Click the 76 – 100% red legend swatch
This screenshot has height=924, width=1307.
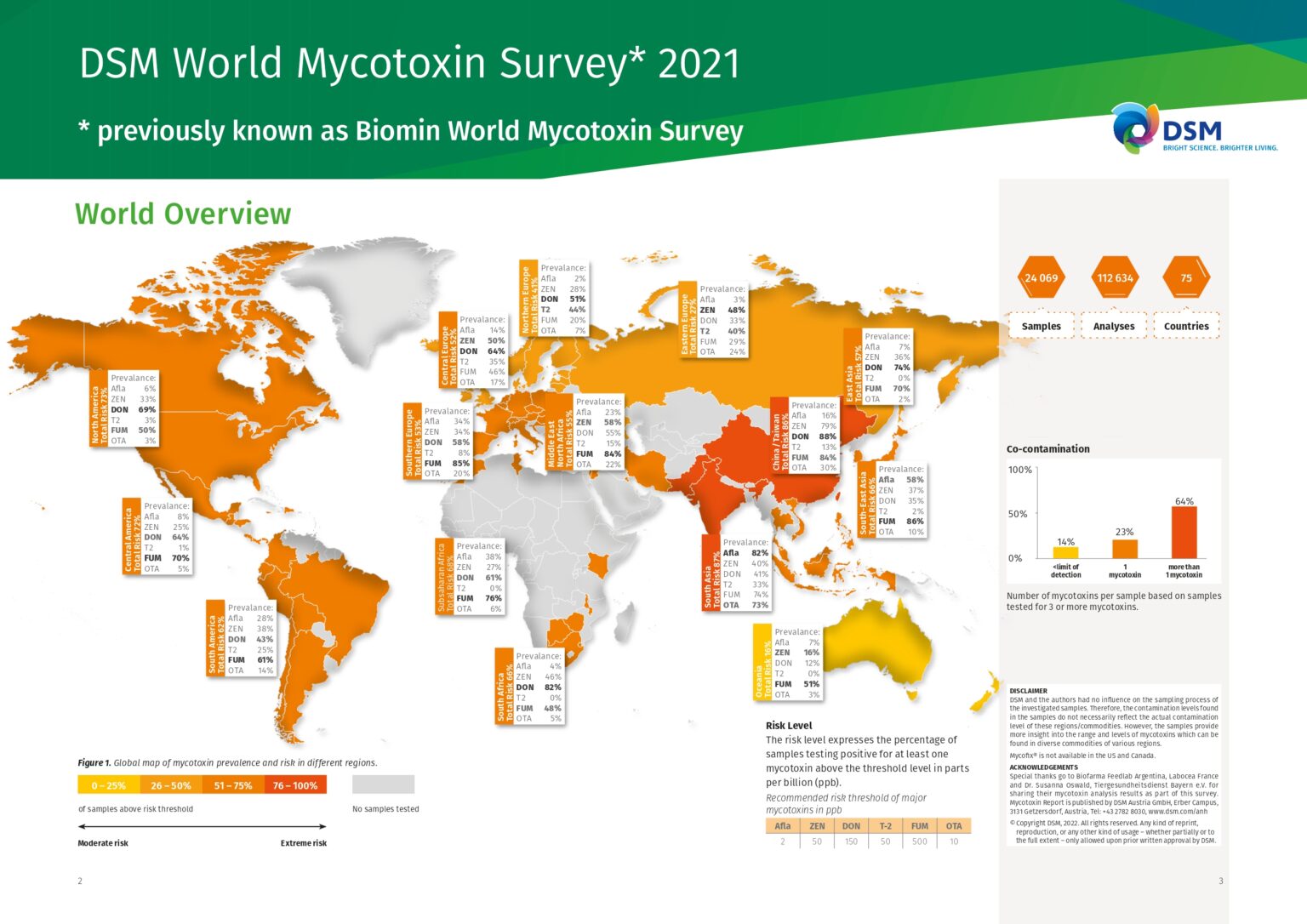[x=294, y=784]
